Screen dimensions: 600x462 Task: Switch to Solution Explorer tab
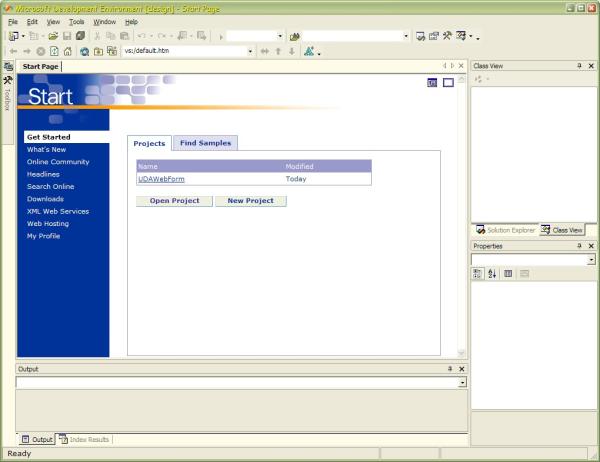tap(505, 230)
